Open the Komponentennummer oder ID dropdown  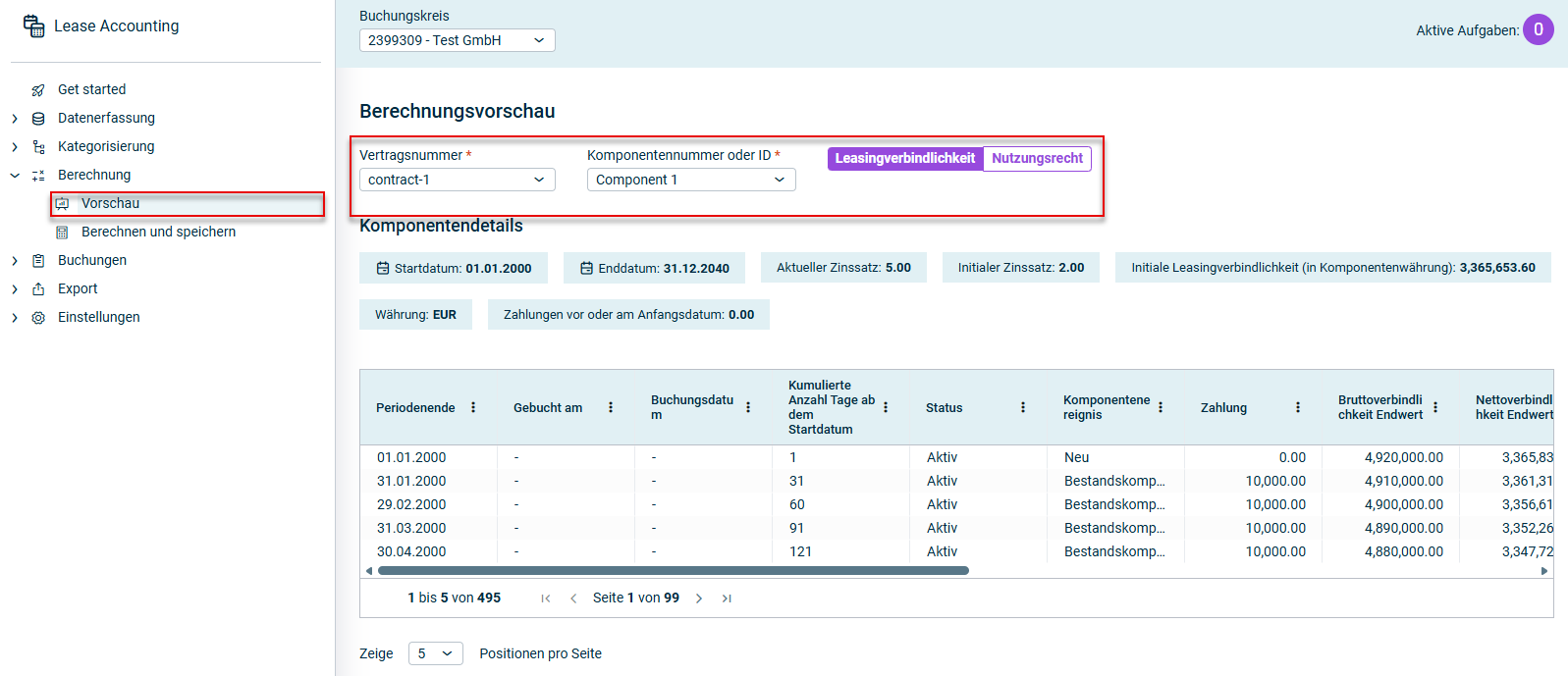coord(691,180)
